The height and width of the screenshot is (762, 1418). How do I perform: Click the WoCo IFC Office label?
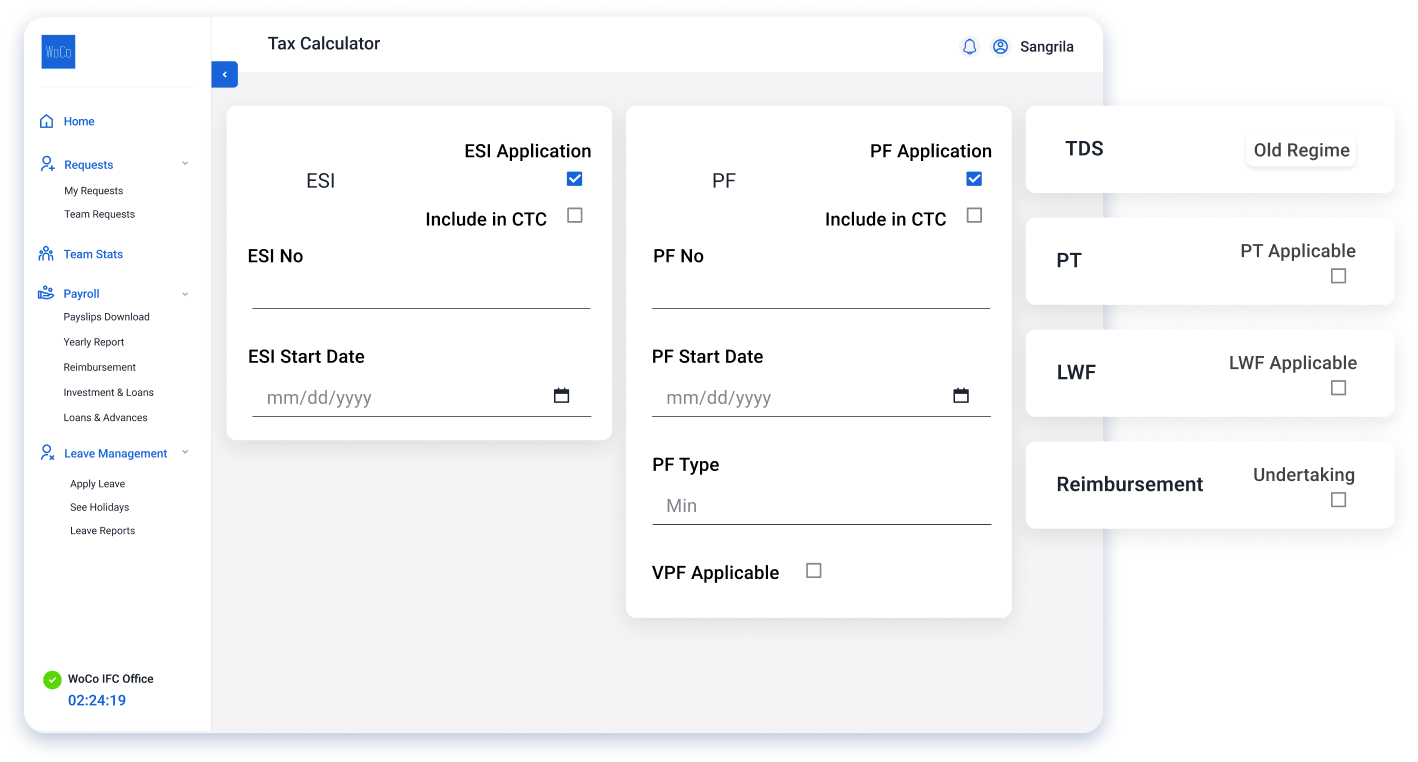[110, 679]
